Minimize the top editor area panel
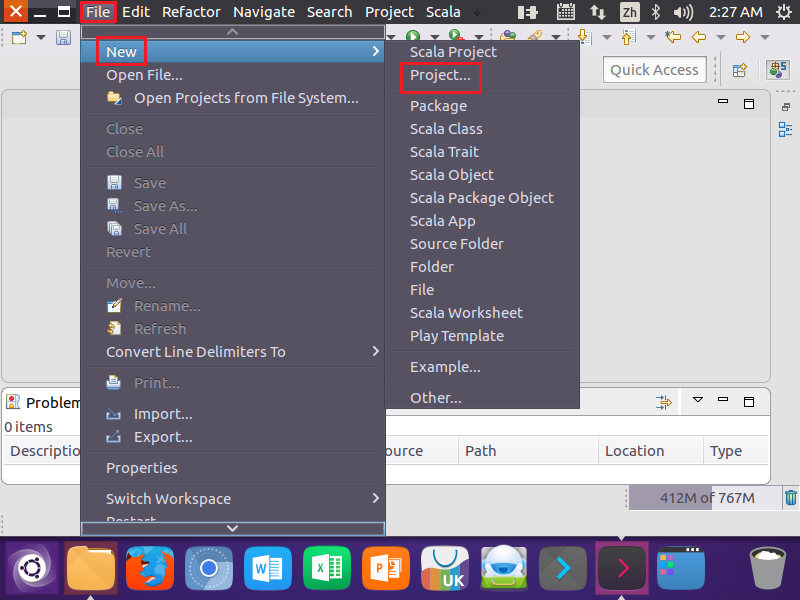Image resolution: width=800 pixels, height=600 pixels. (723, 101)
